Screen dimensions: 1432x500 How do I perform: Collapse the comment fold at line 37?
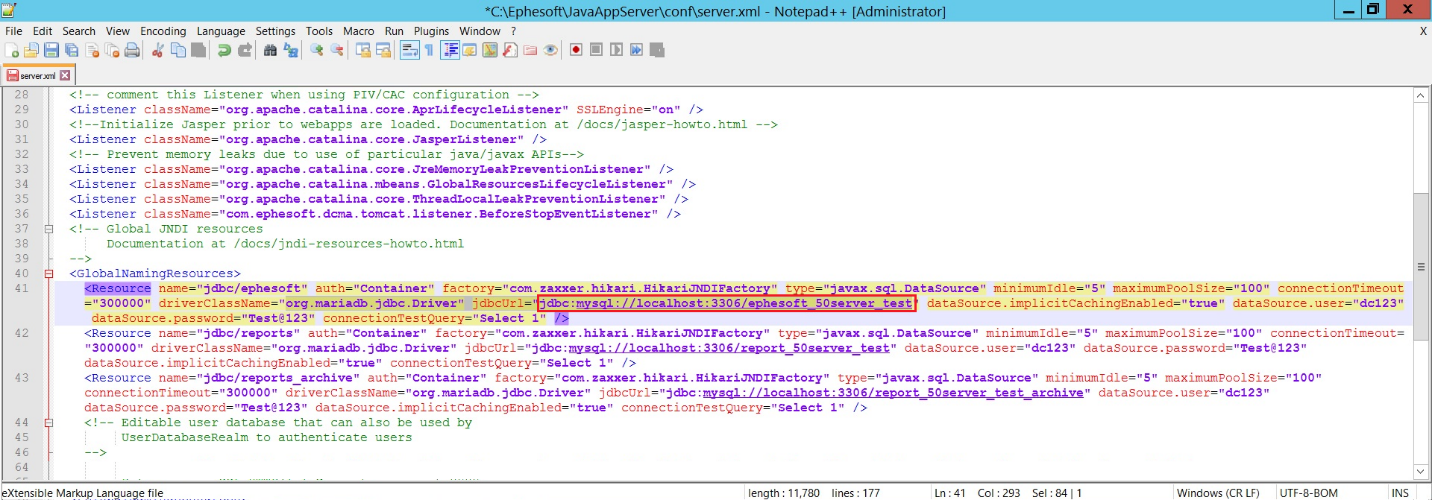[x=48, y=229]
